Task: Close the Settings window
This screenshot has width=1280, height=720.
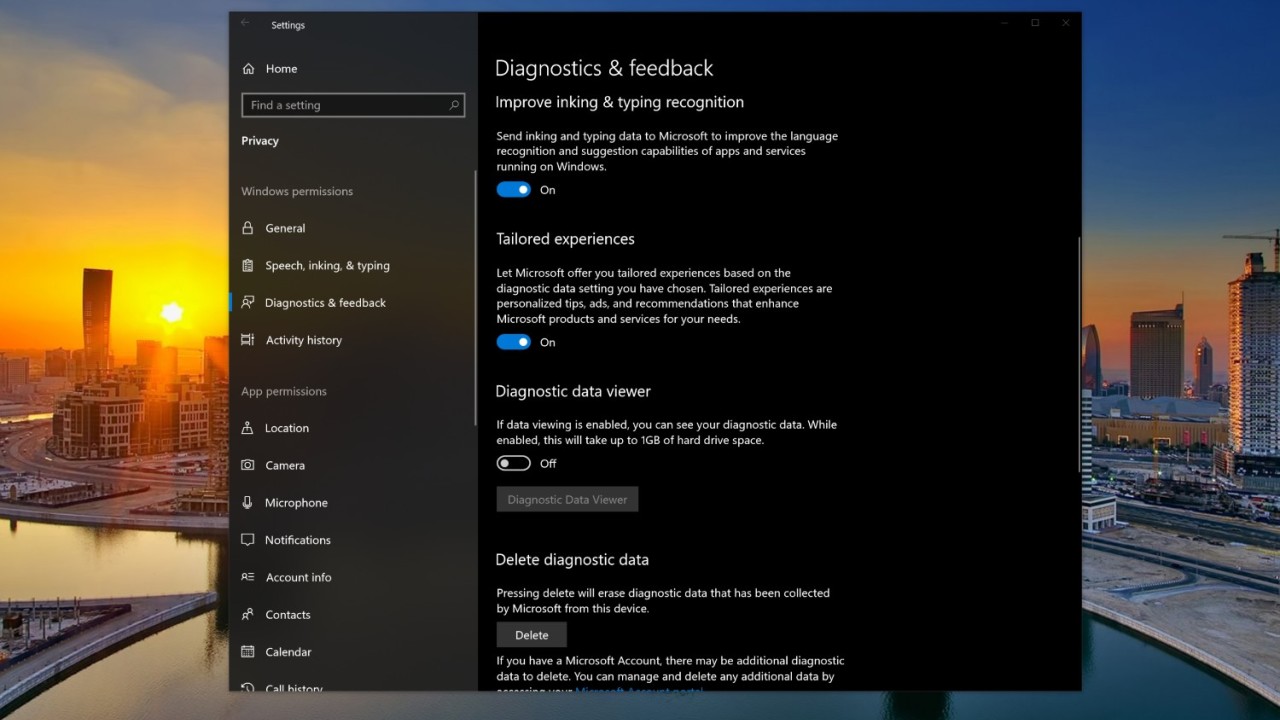Action: [x=1066, y=23]
